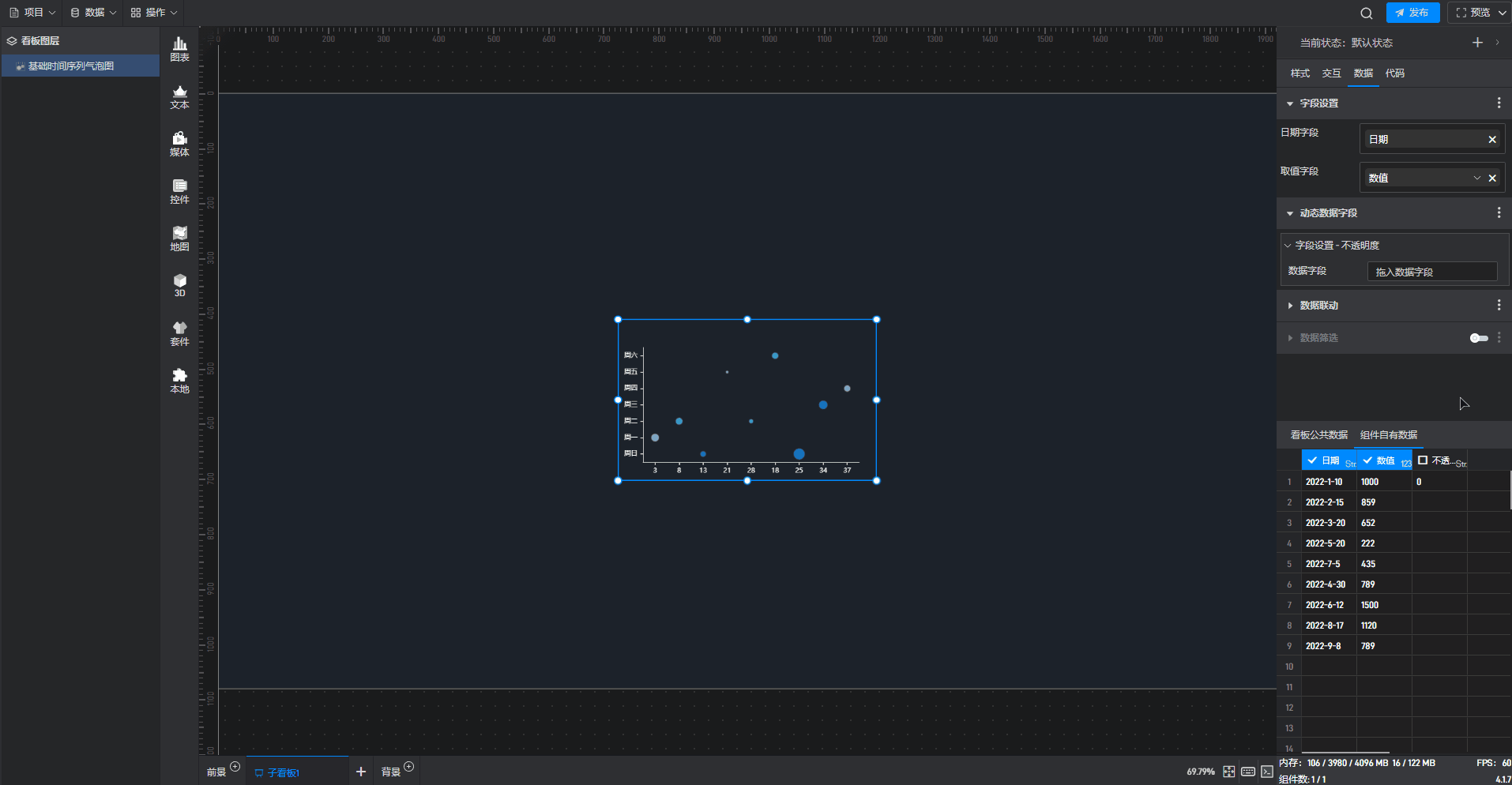Collapse the 动态数据字段 section
The width and height of the screenshot is (1512, 785).
point(1290,213)
